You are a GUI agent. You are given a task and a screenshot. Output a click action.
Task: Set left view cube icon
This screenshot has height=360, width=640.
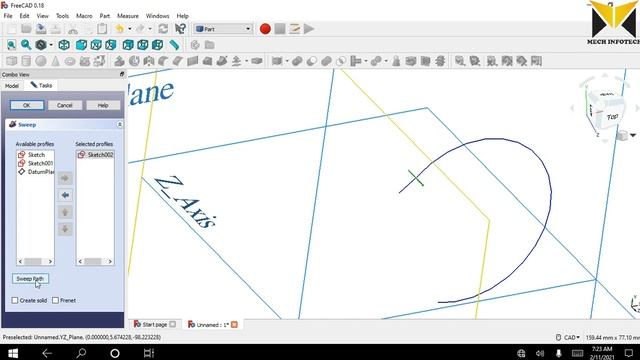click(158, 45)
